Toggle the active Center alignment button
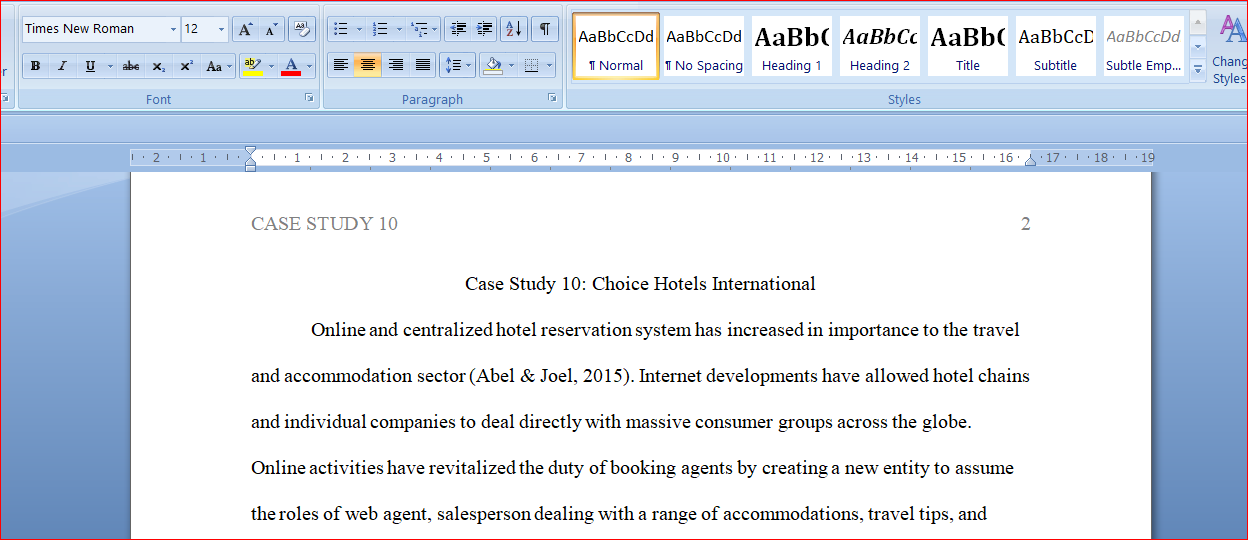This screenshot has width=1248, height=540. (368, 66)
